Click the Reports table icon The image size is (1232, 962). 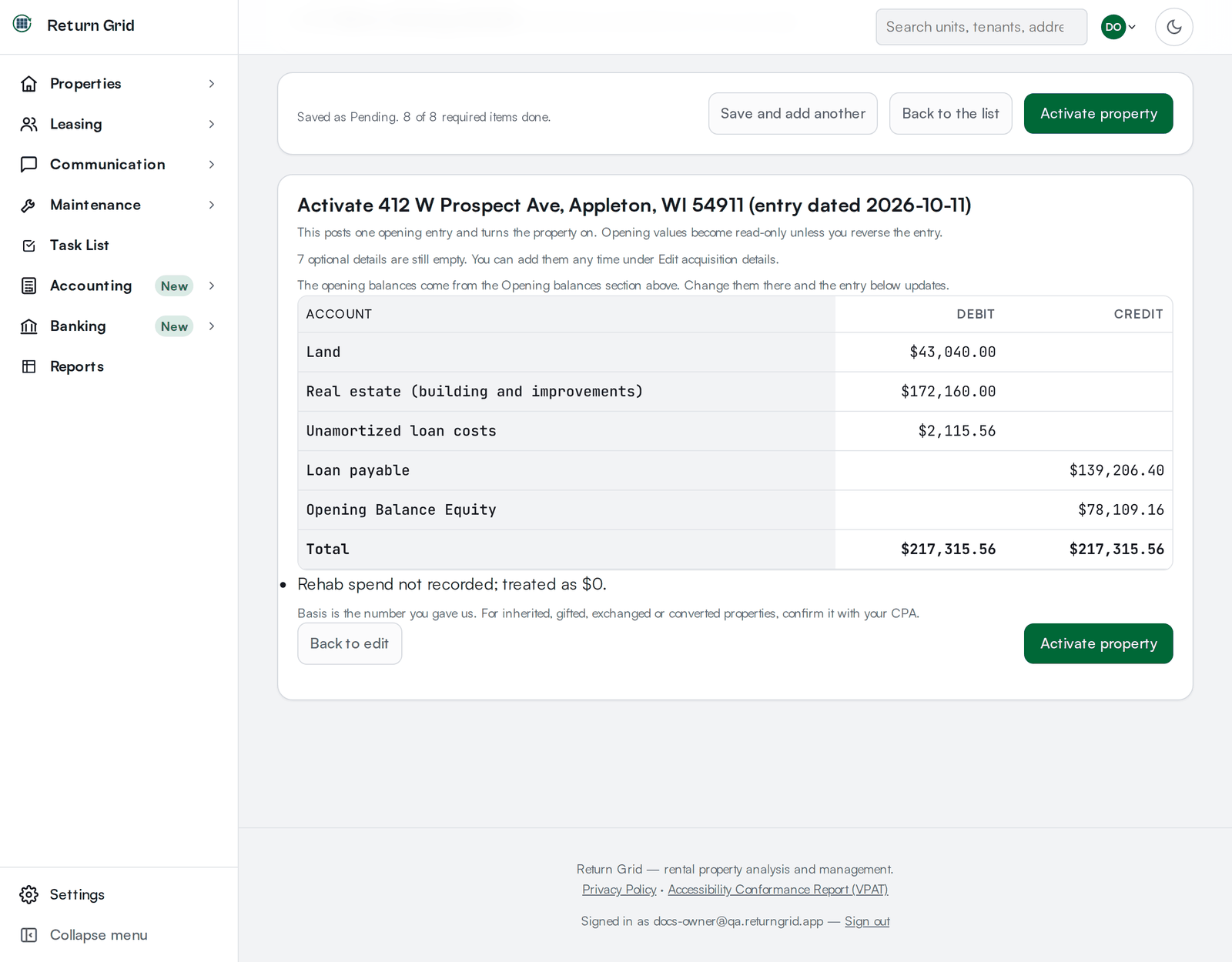(29, 366)
